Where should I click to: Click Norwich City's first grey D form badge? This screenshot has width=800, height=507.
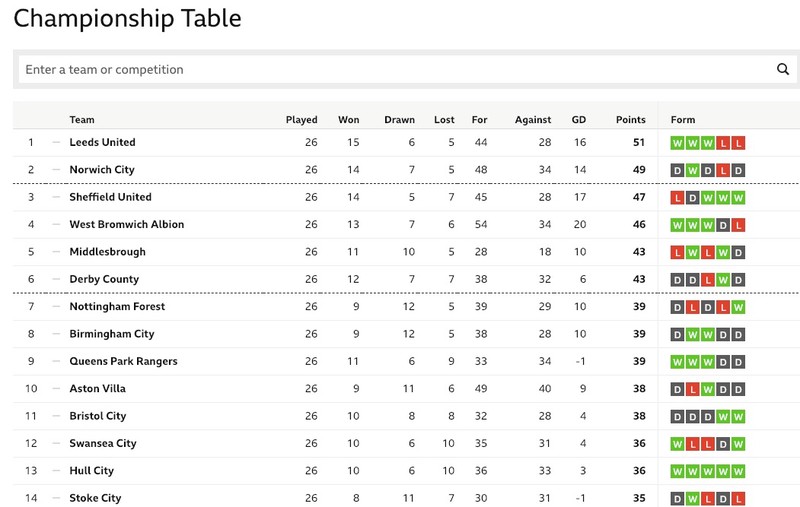click(677, 170)
